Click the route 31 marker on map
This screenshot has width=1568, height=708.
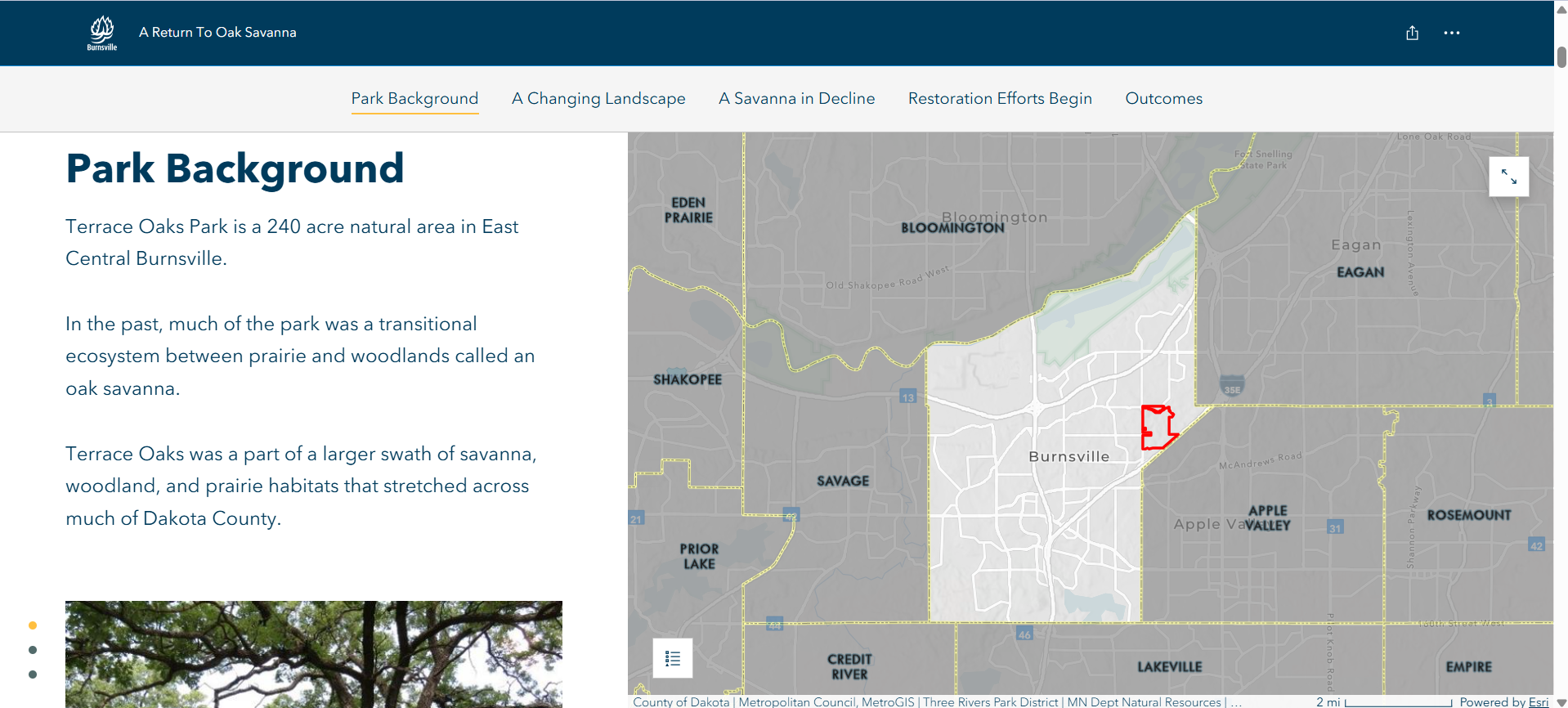tap(1335, 527)
